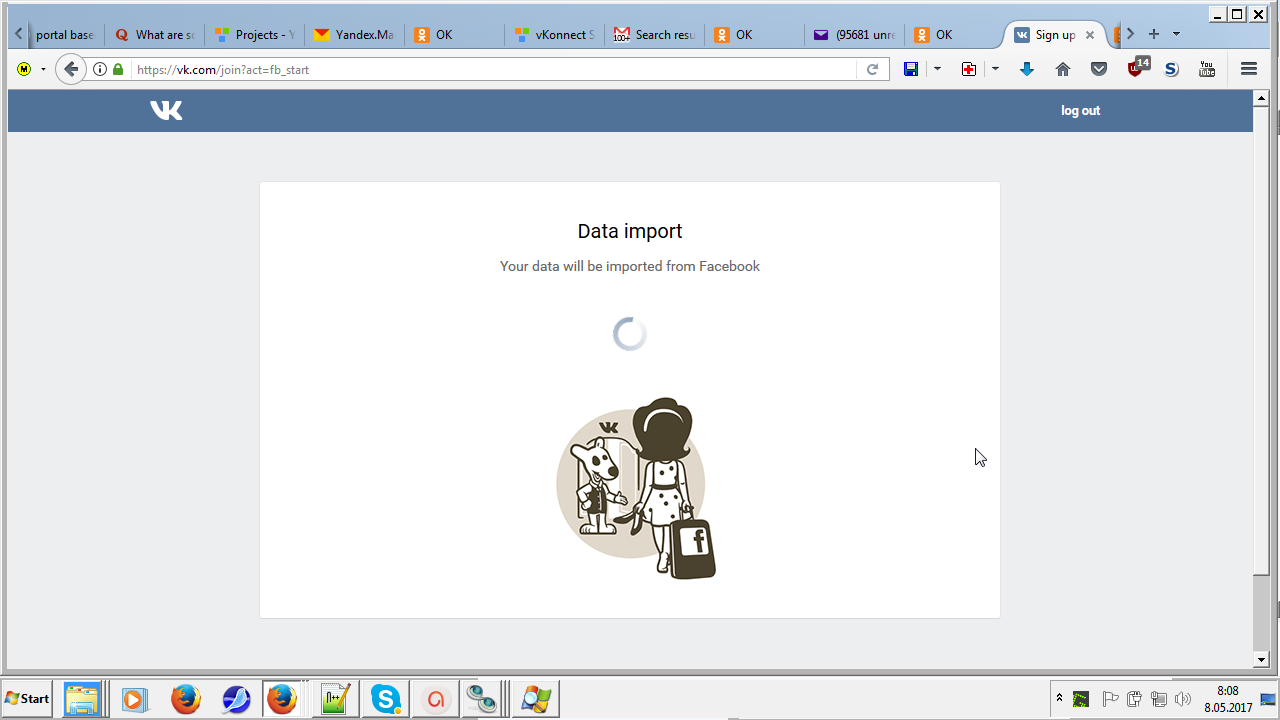Click the Show desktop button in the tray

(x=1267, y=699)
